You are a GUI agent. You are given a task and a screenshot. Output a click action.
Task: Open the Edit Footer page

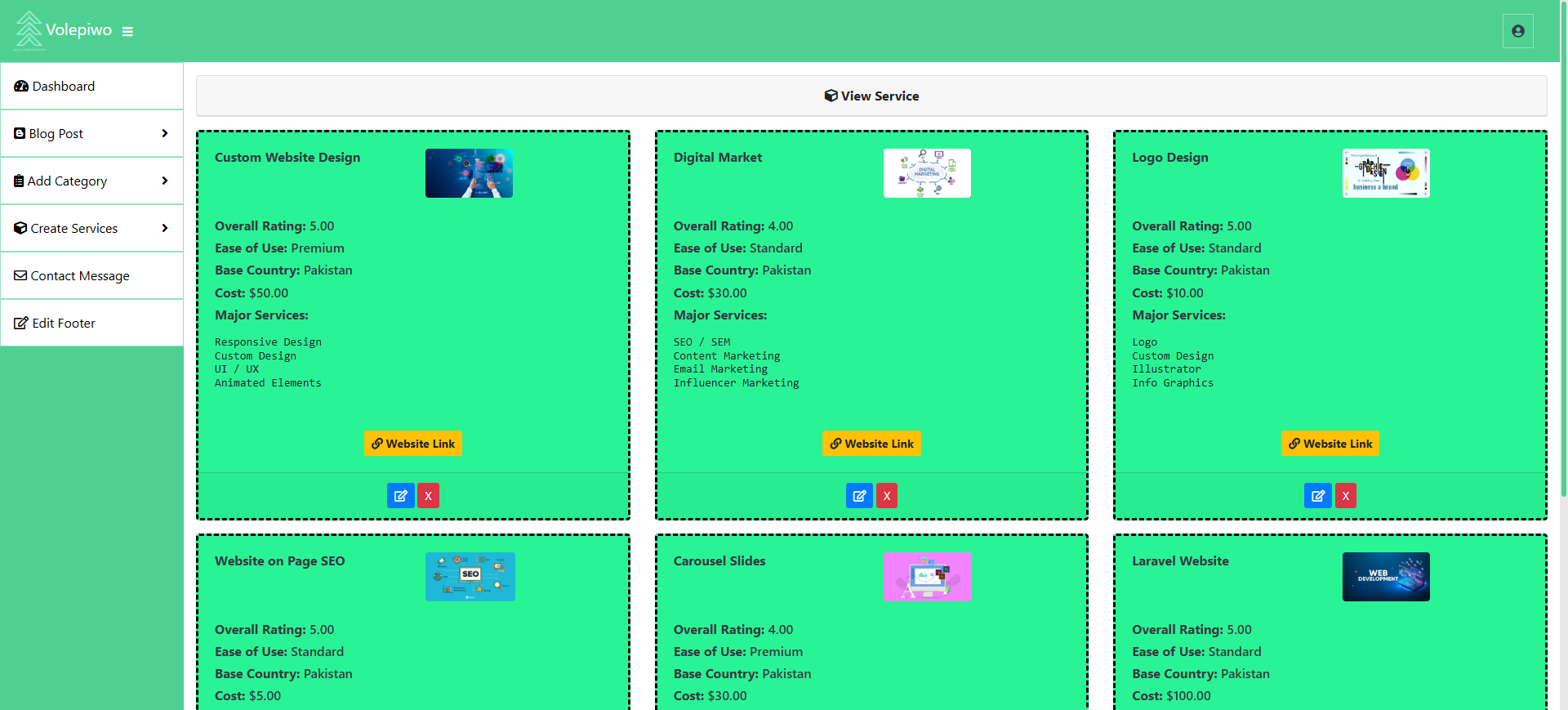tap(64, 323)
